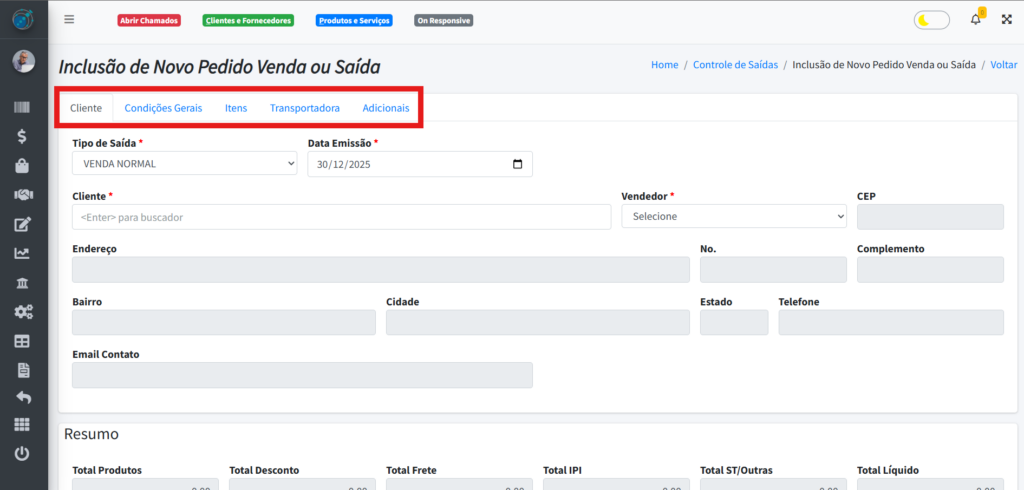Toggle fullscreen with the expand arrows icon

pos(1006,20)
